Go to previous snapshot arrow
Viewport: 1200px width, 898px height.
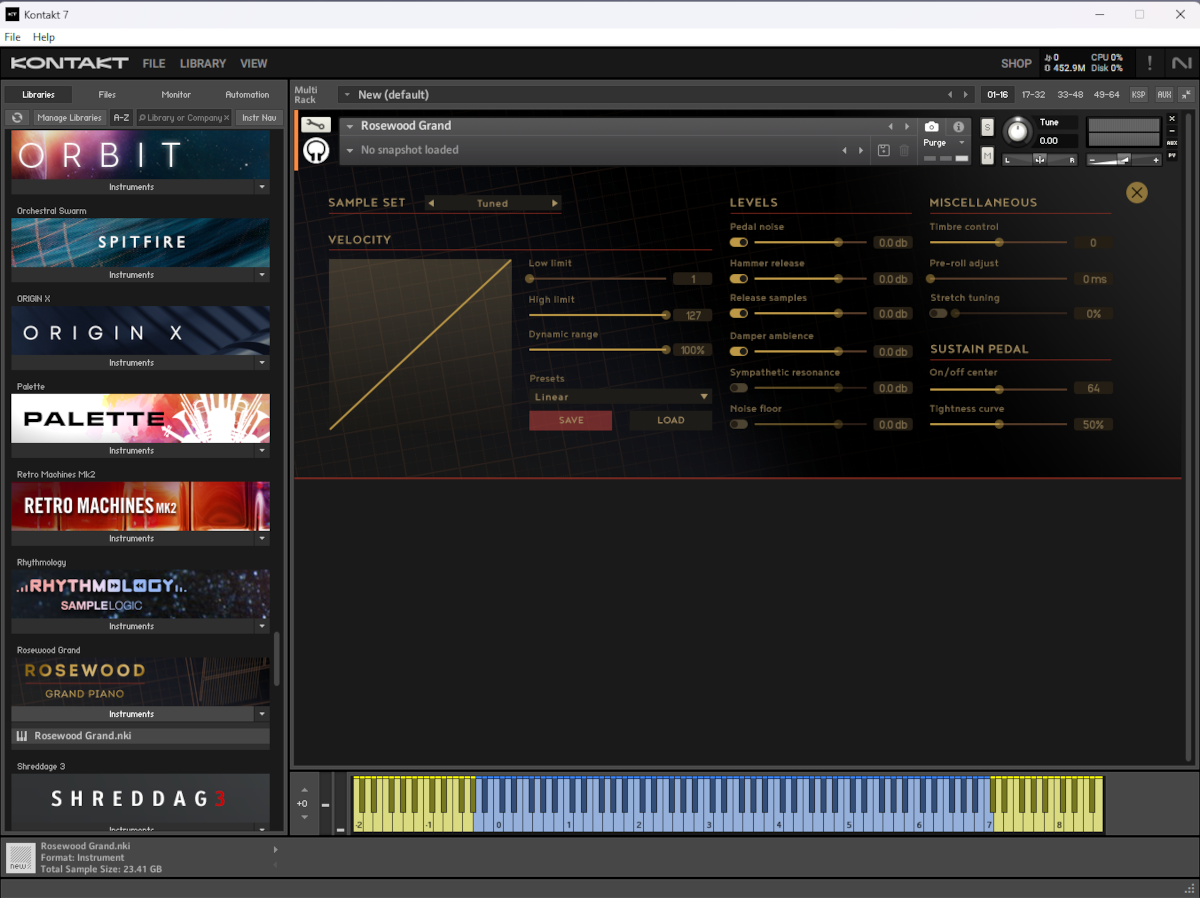844,150
